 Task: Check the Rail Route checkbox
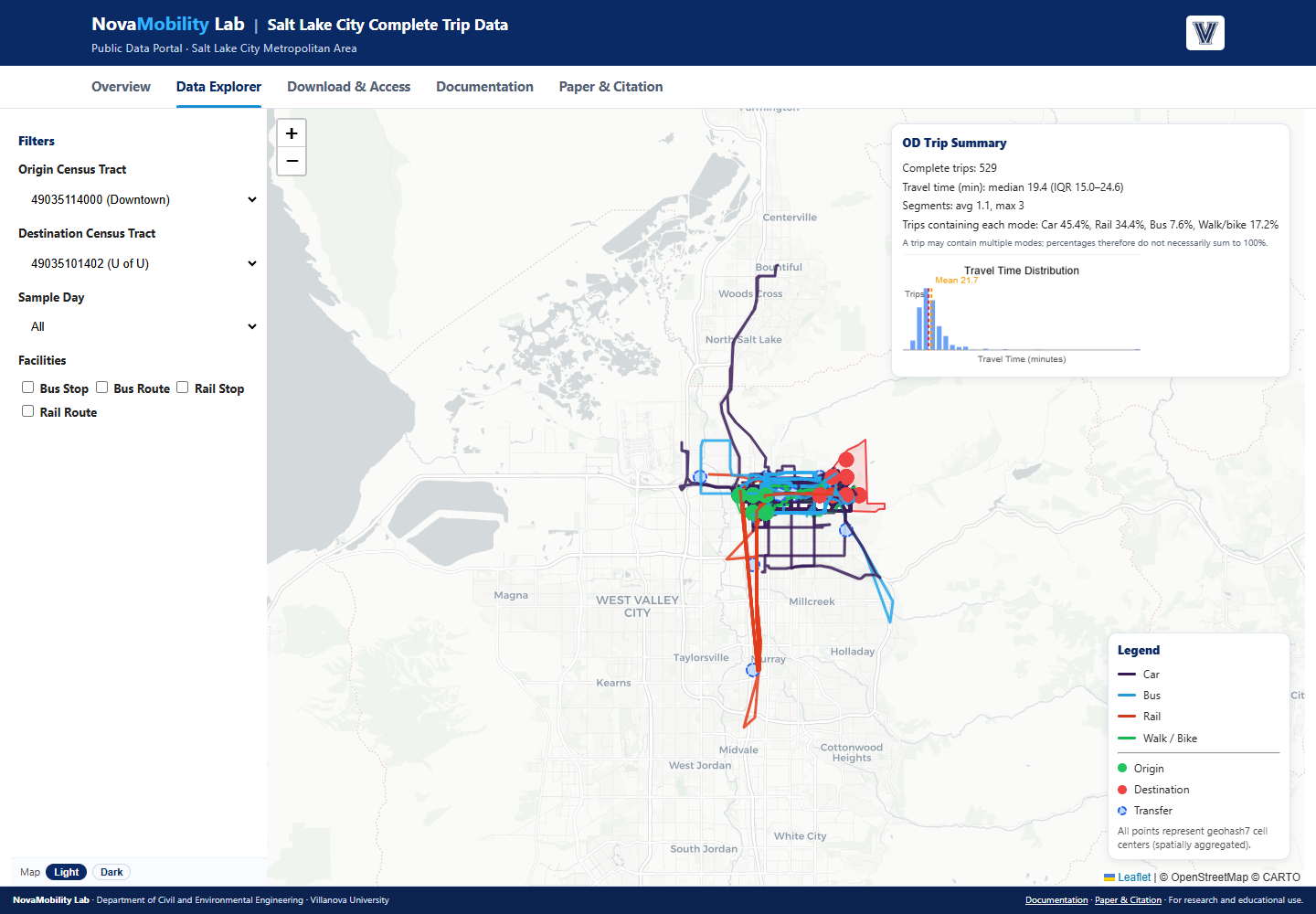[x=28, y=411]
